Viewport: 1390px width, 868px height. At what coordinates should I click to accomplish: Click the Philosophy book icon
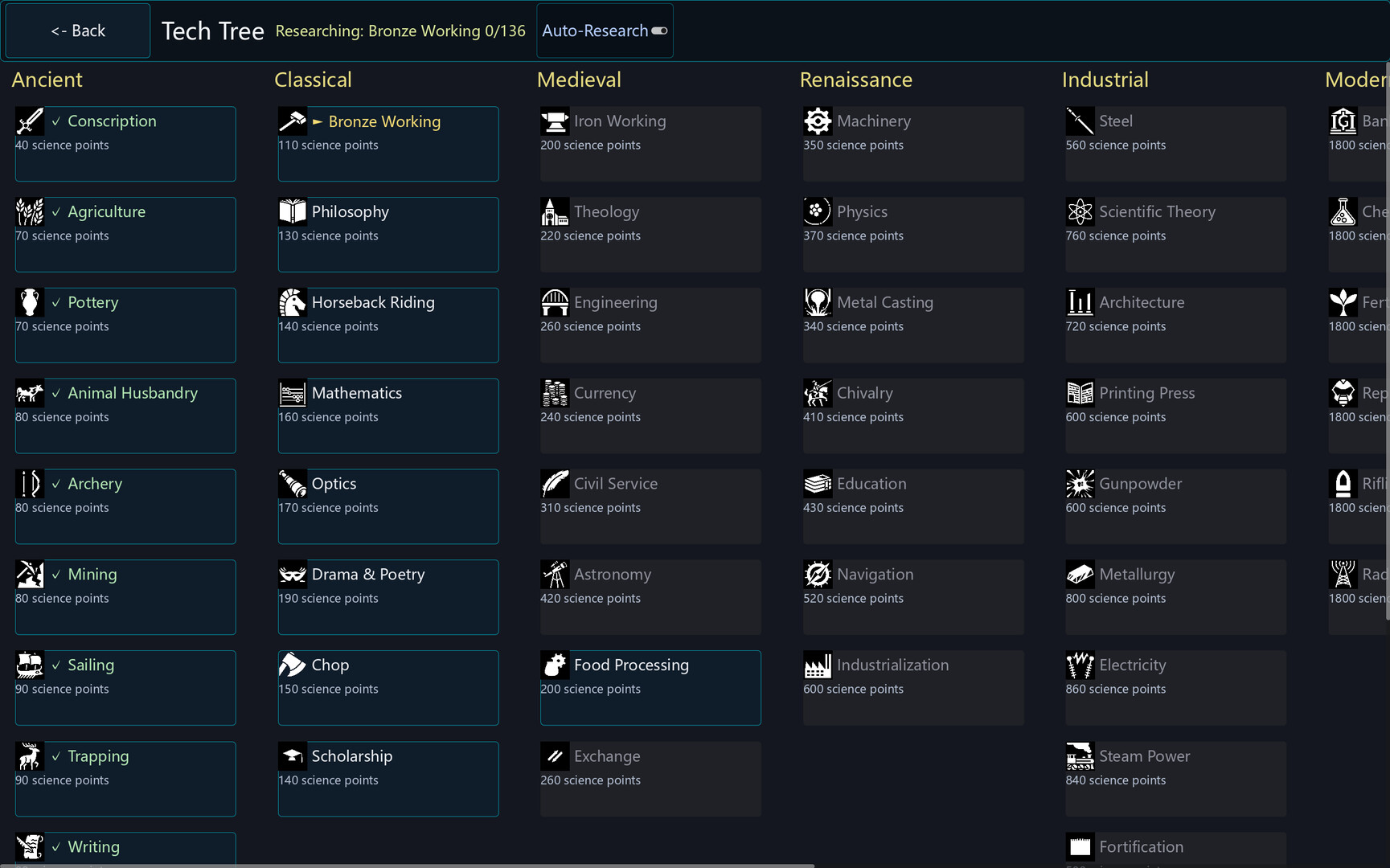pyautogui.click(x=293, y=212)
